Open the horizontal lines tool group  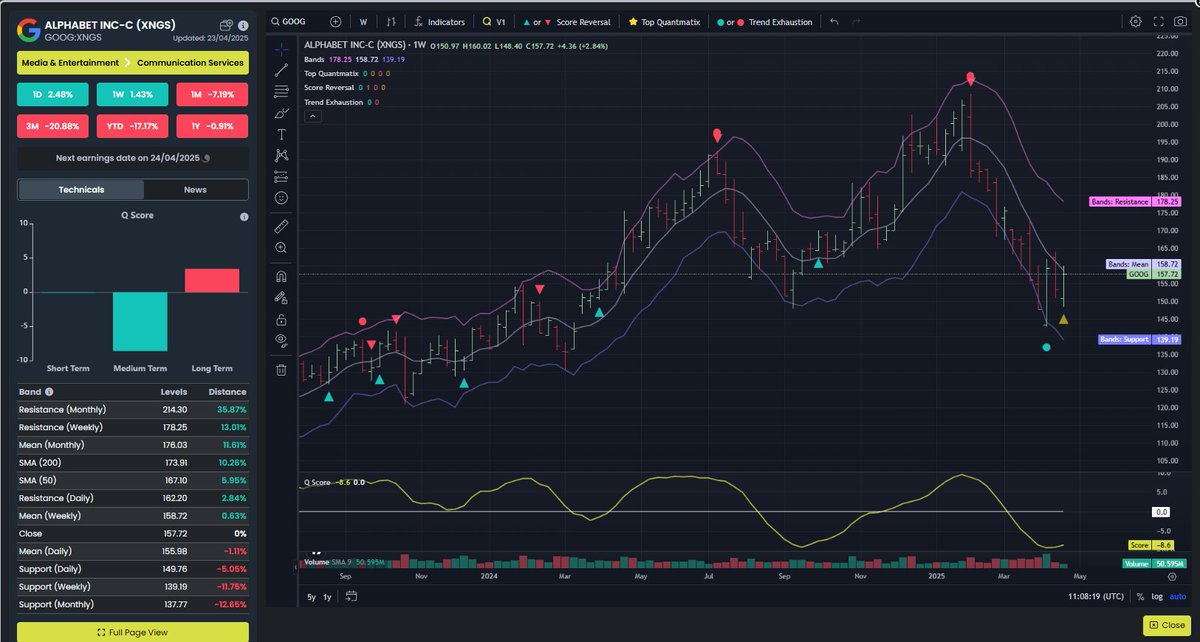pos(281,91)
